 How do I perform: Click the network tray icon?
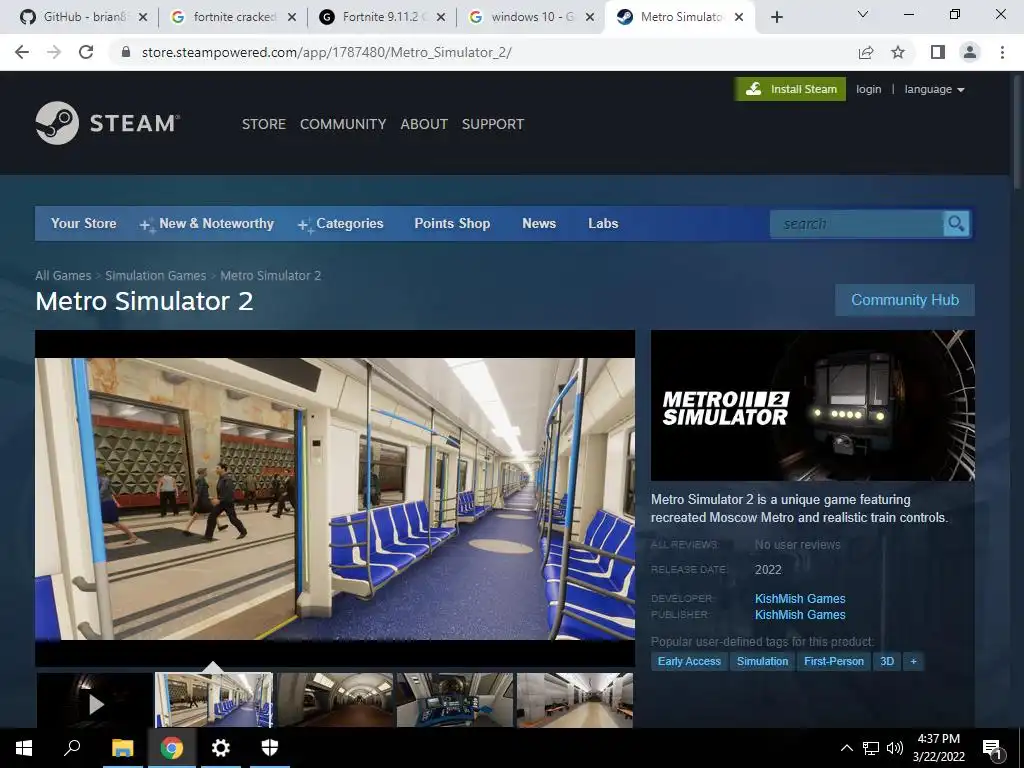(871, 748)
